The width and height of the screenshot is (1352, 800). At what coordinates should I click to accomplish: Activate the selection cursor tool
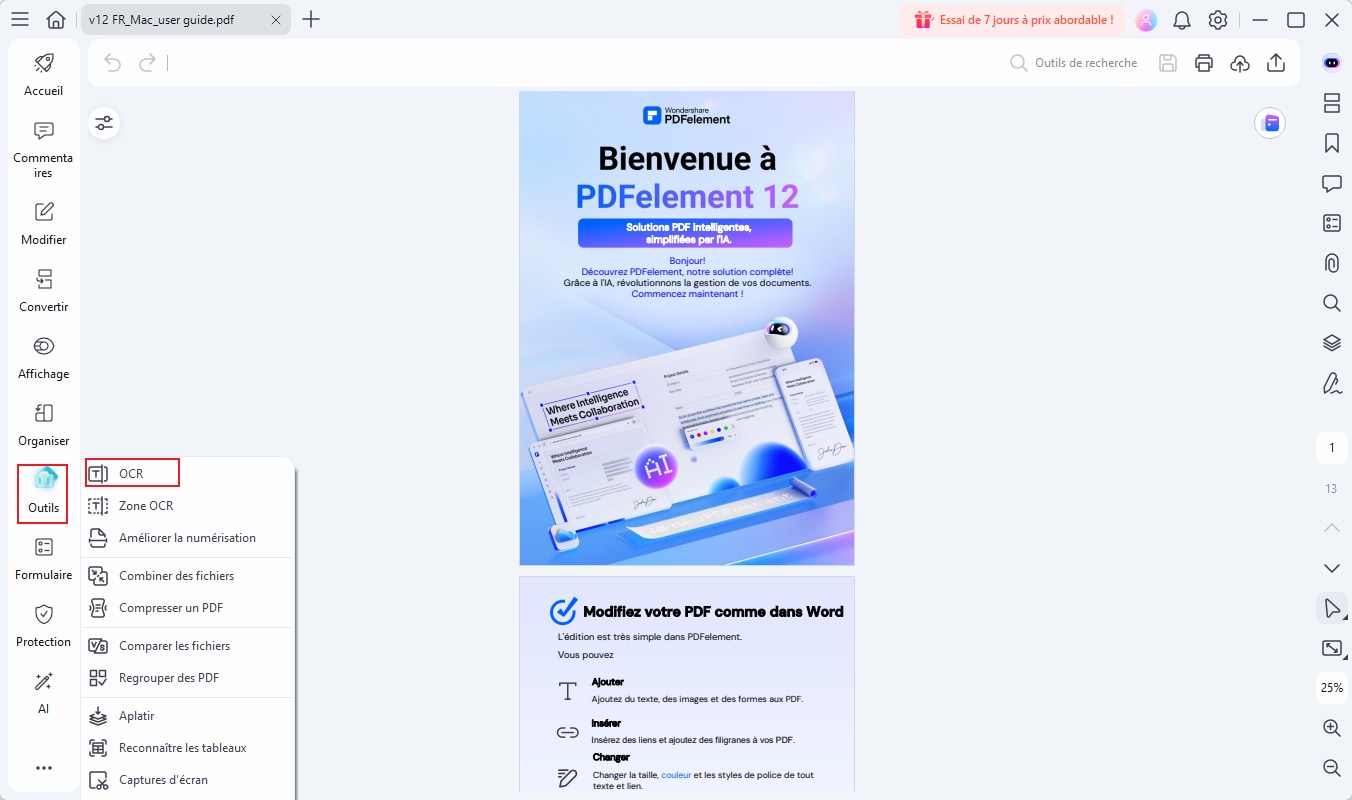1331,608
